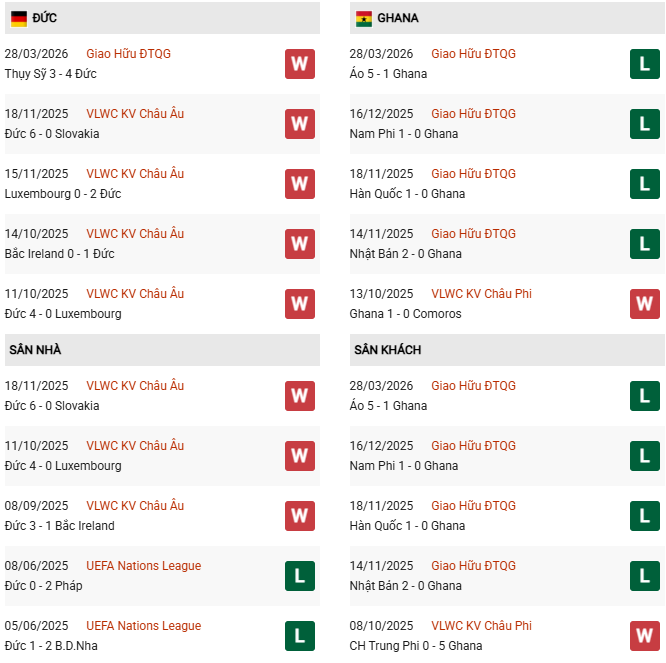Open the UEFA Nations League link dated 08/06/2025
Viewport: 666px width, 663px height.
coord(143,566)
